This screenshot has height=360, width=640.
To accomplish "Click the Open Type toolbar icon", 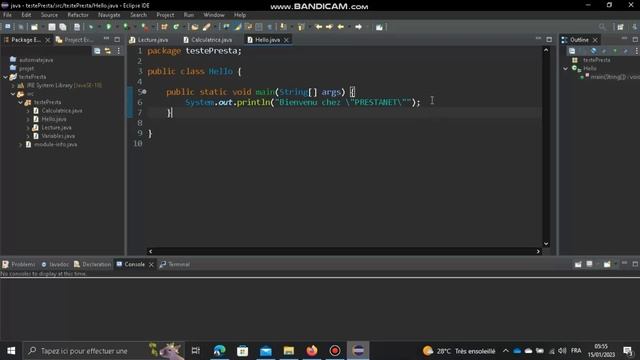I will 195,27.
